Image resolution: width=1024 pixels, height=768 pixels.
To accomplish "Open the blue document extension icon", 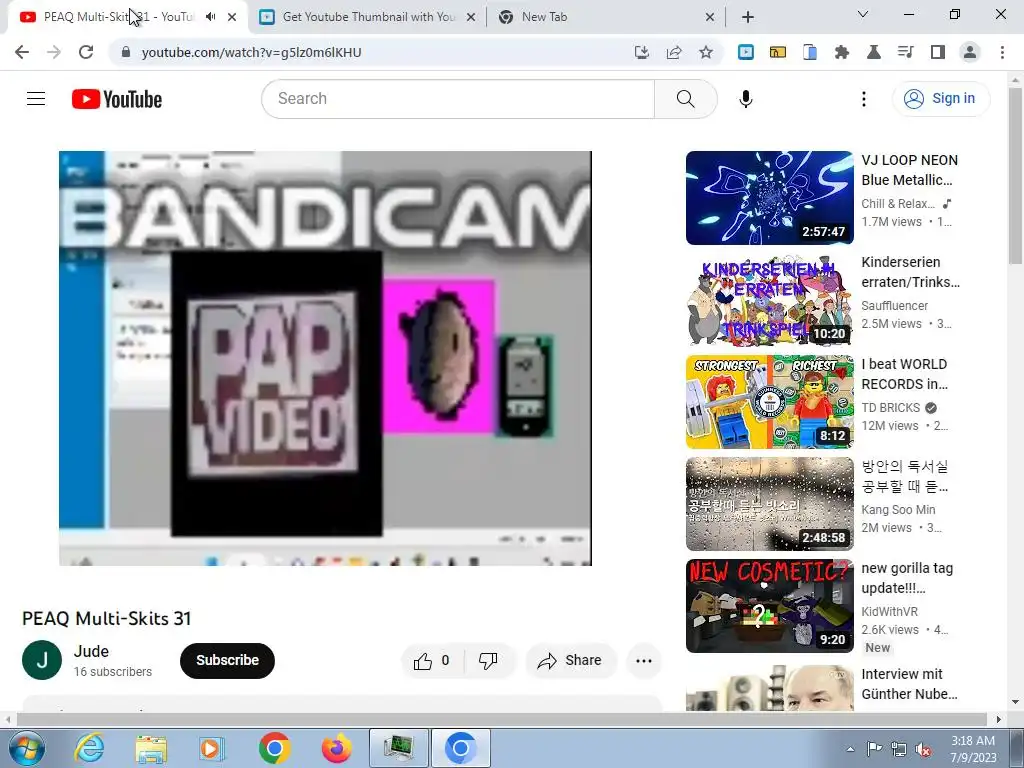I will click(x=809, y=52).
